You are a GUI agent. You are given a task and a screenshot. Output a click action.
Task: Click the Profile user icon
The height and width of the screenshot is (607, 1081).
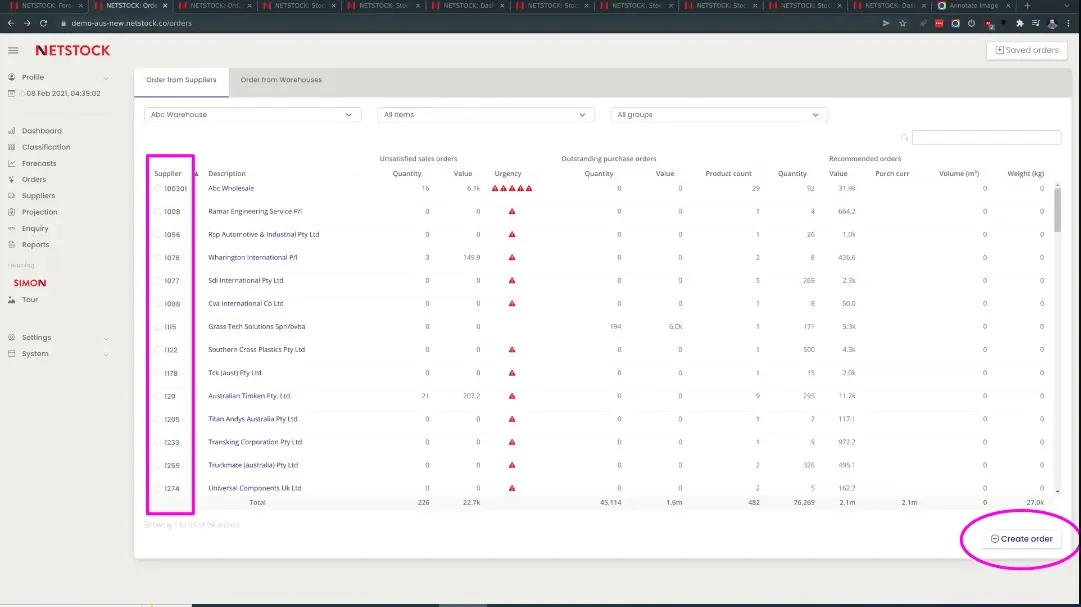click(12, 77)
